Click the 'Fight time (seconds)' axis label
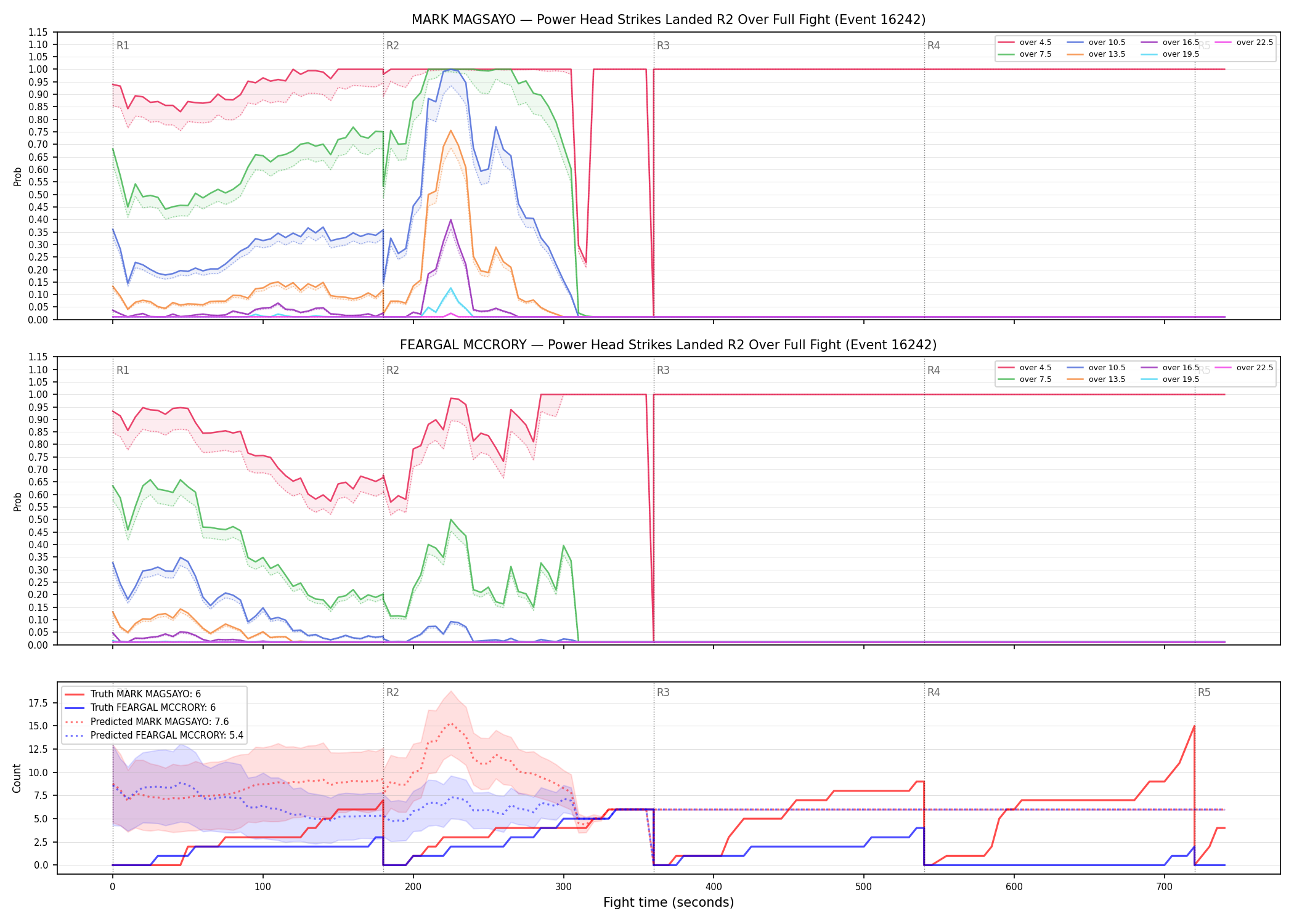The image size is (1294, 924). 669,902
